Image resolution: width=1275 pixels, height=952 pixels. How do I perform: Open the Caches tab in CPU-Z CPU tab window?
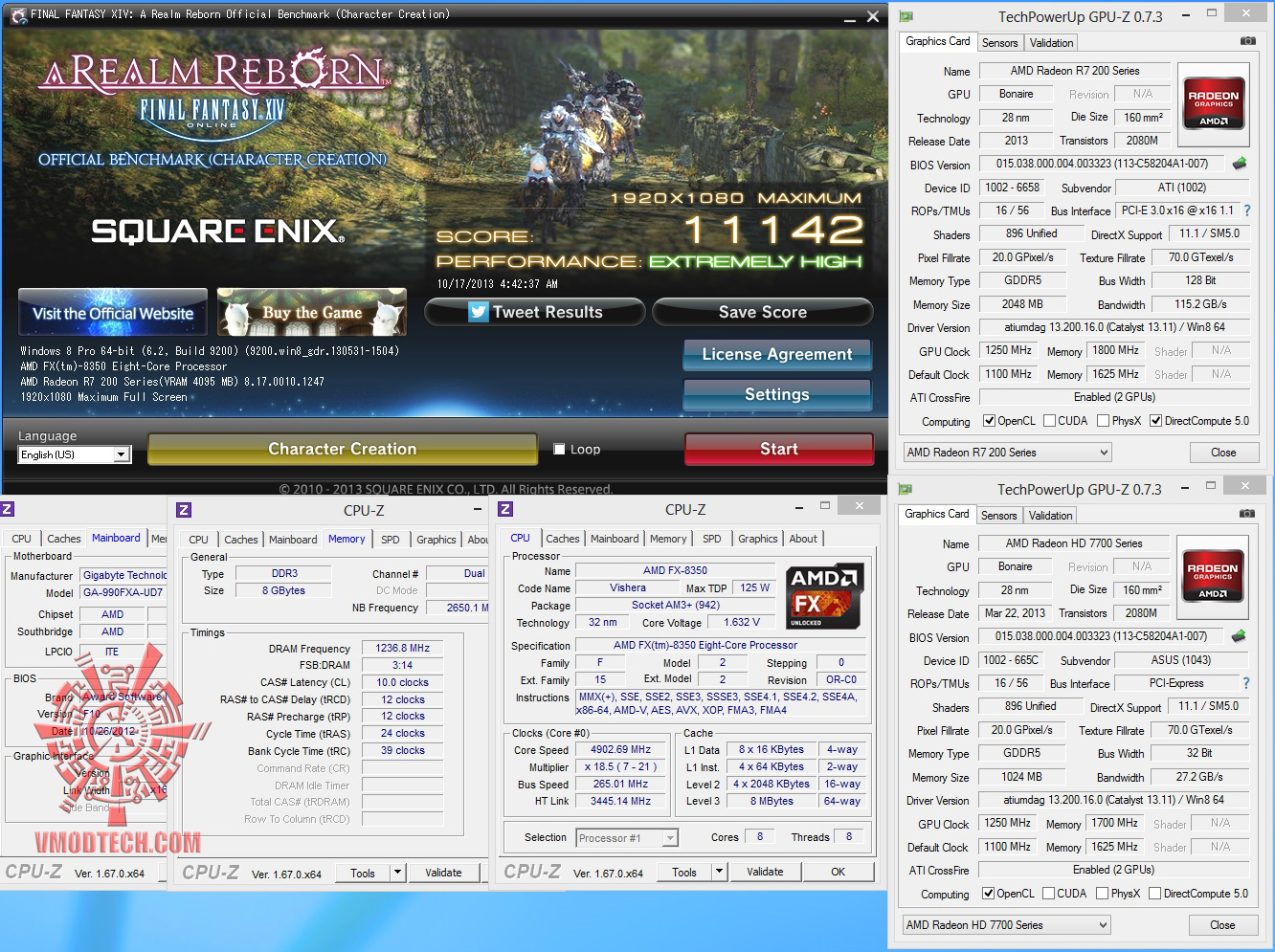(563, 539)
